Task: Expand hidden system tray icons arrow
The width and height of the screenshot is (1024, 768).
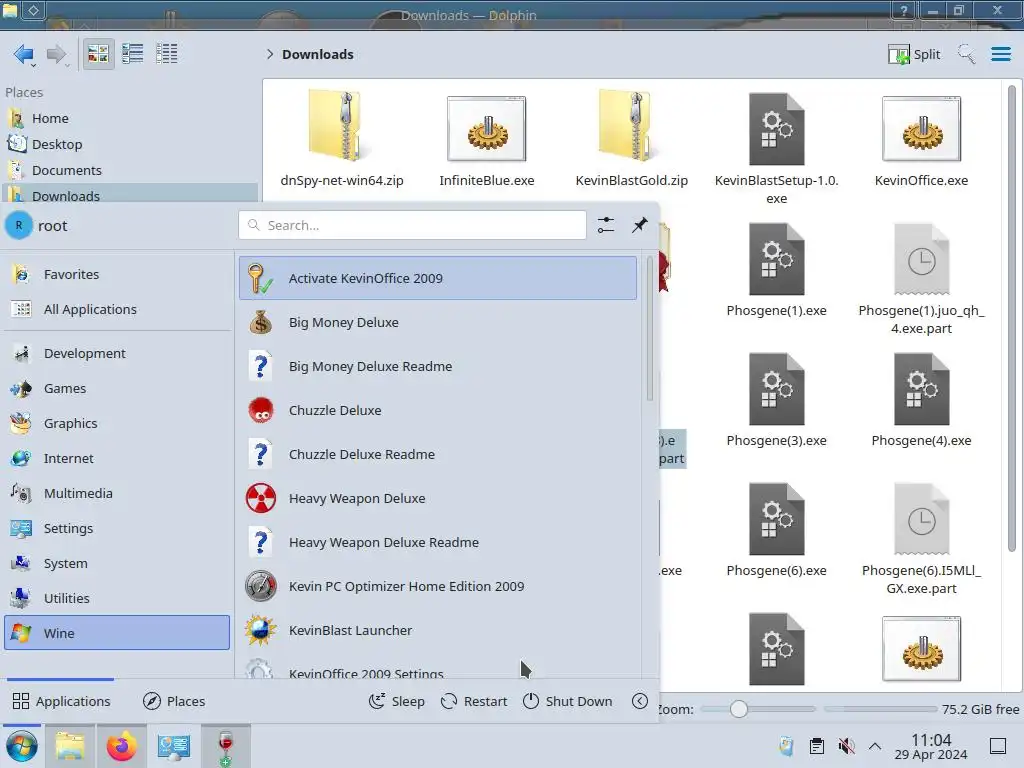Action: [875, 746]
